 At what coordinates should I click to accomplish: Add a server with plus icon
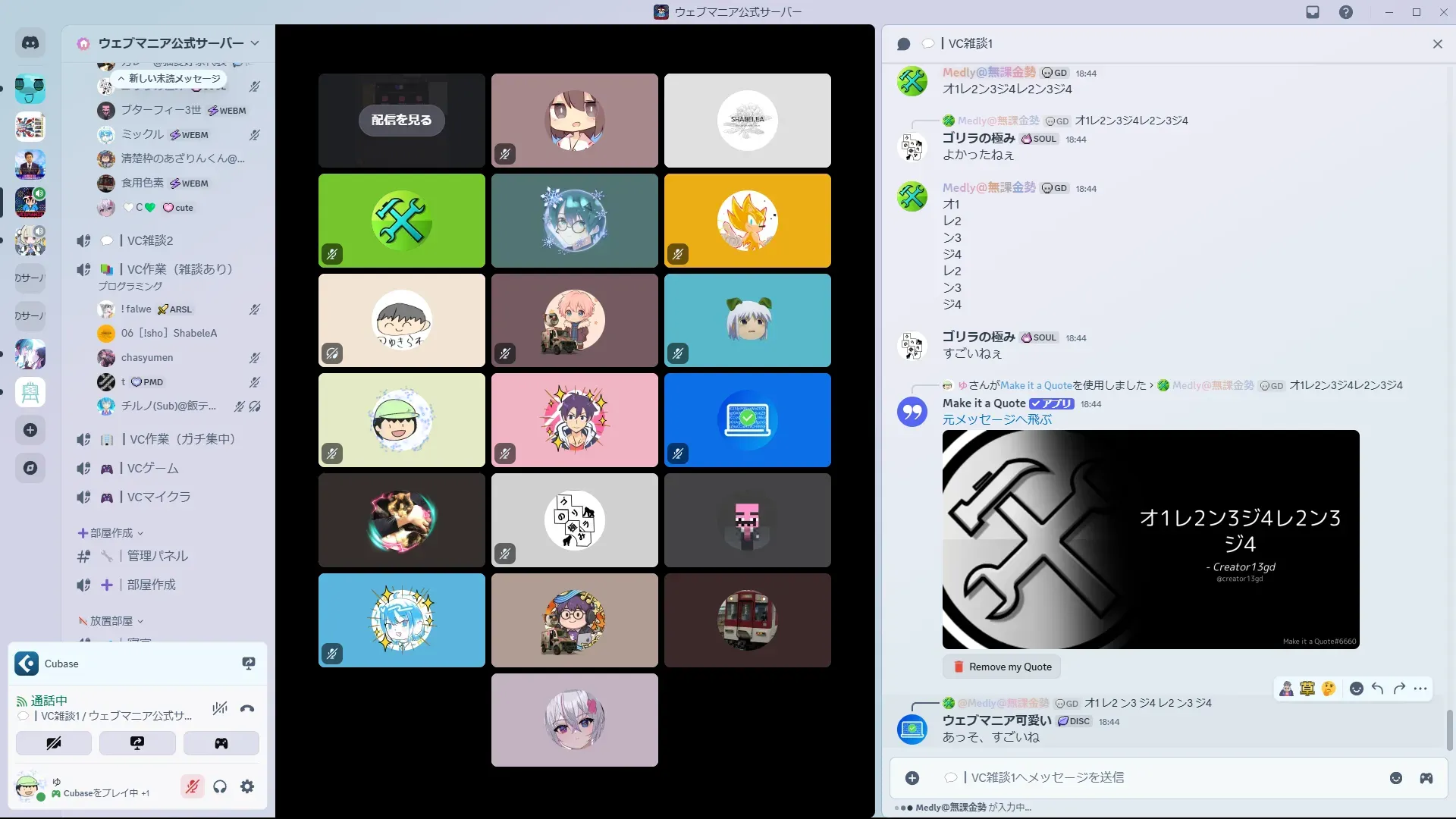[x=30, y=430]
